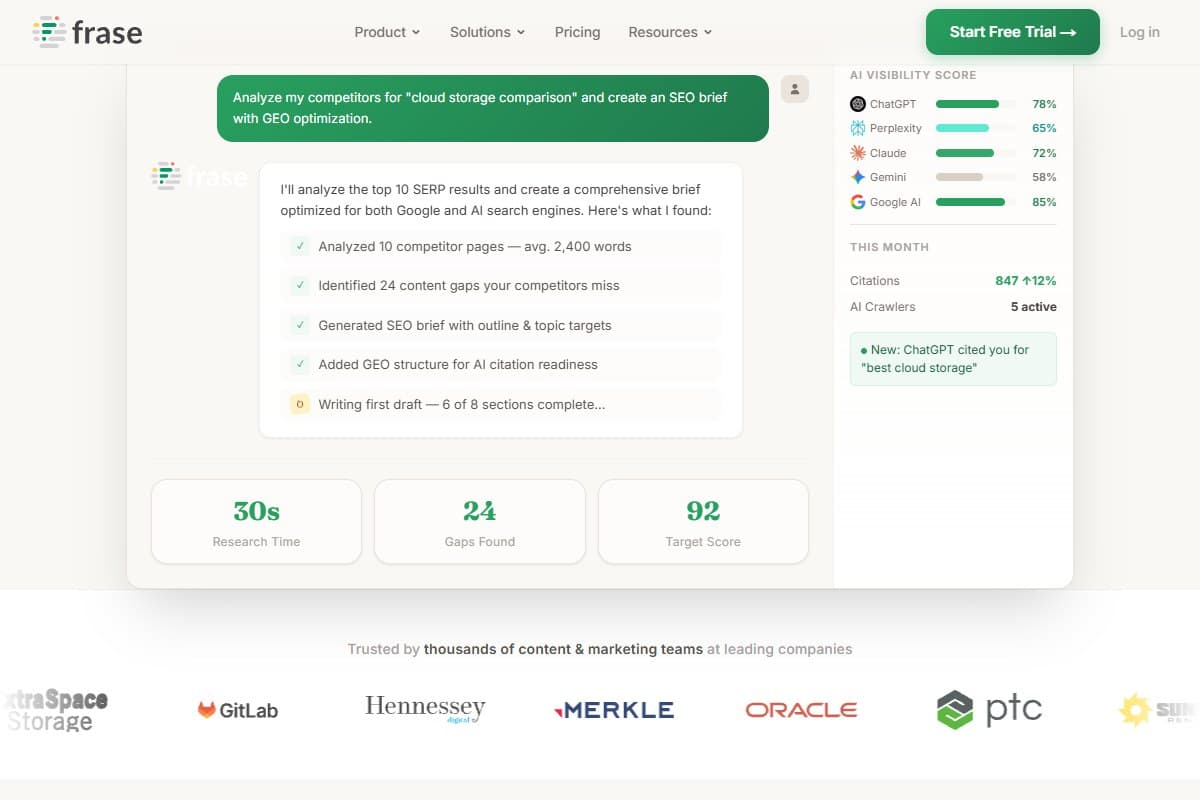Click Start Free Trial button
1200x800 pixels.
(x=1013, y=32)
